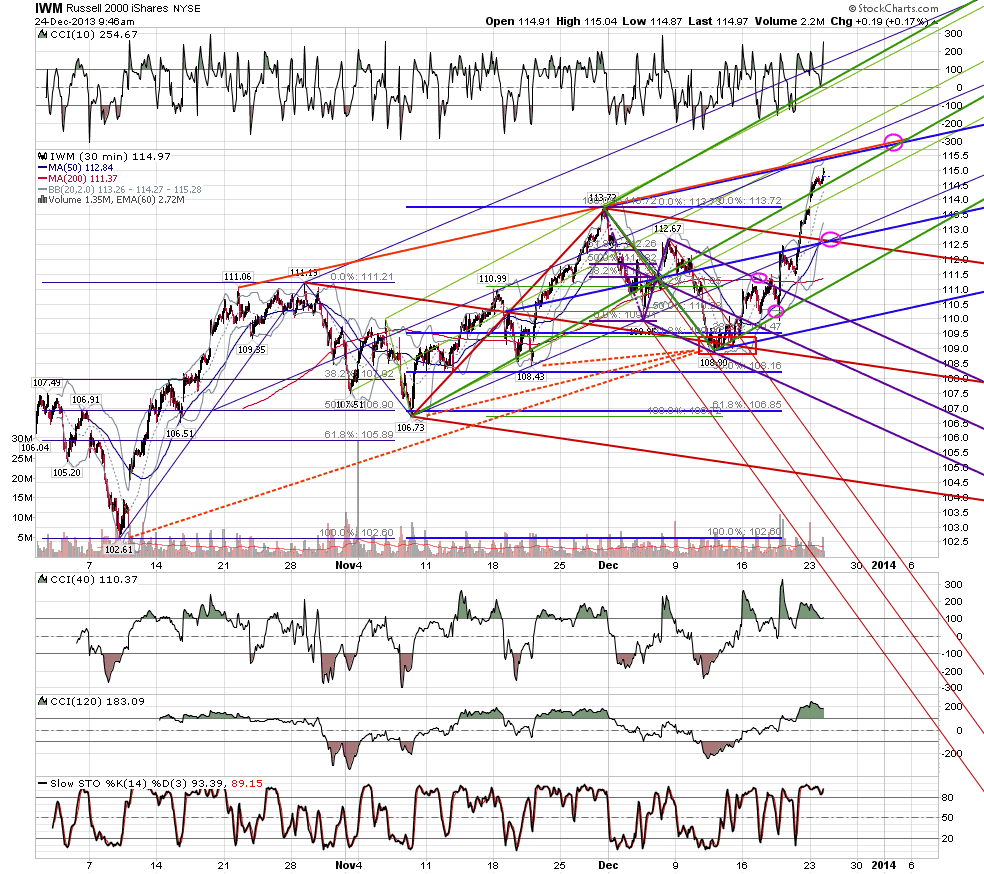The width and height of the screenshot is (984, 874).
Task: Click the red MA(200) legend line swatch
Action: (x=43, y=179)
